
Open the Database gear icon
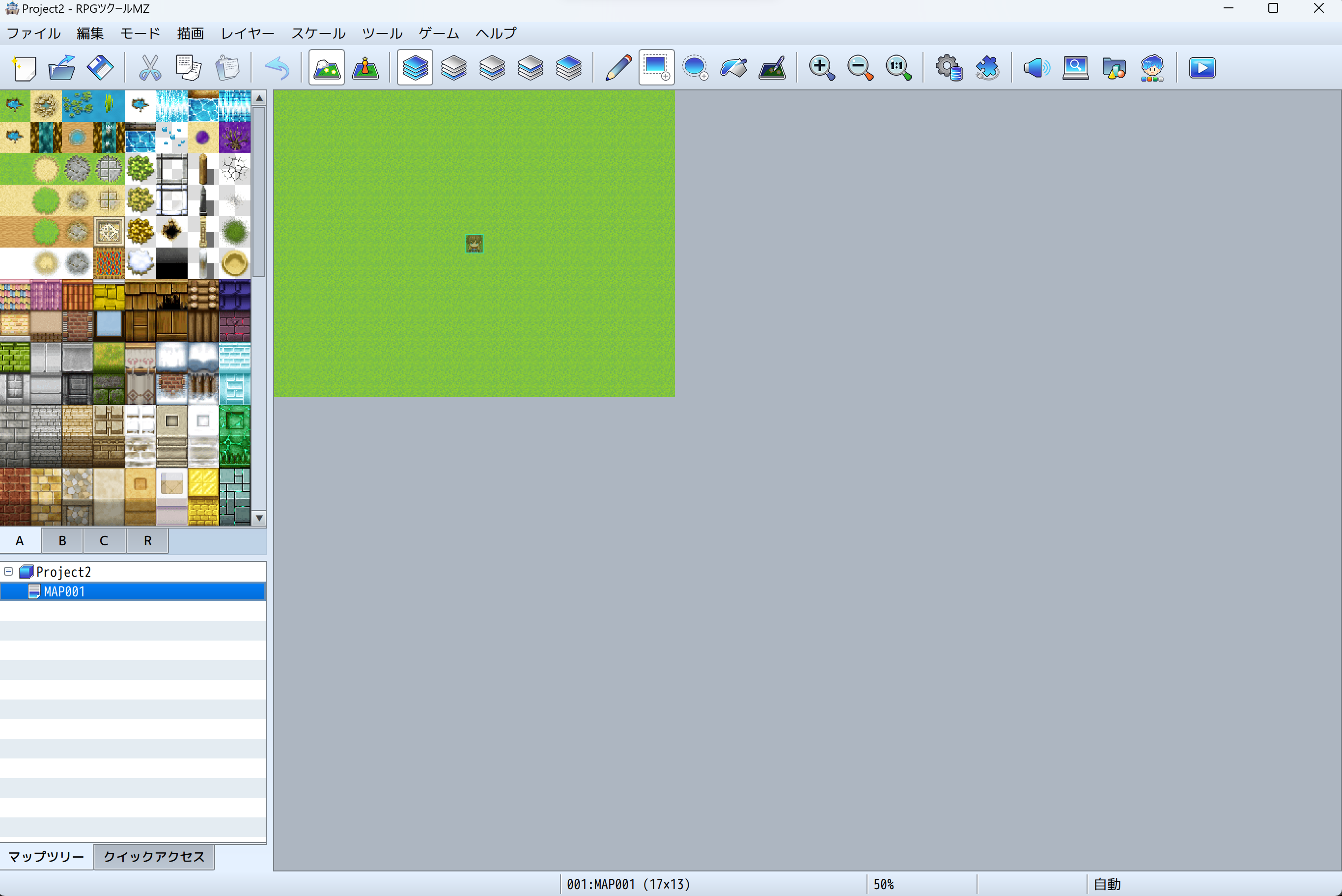948,68
